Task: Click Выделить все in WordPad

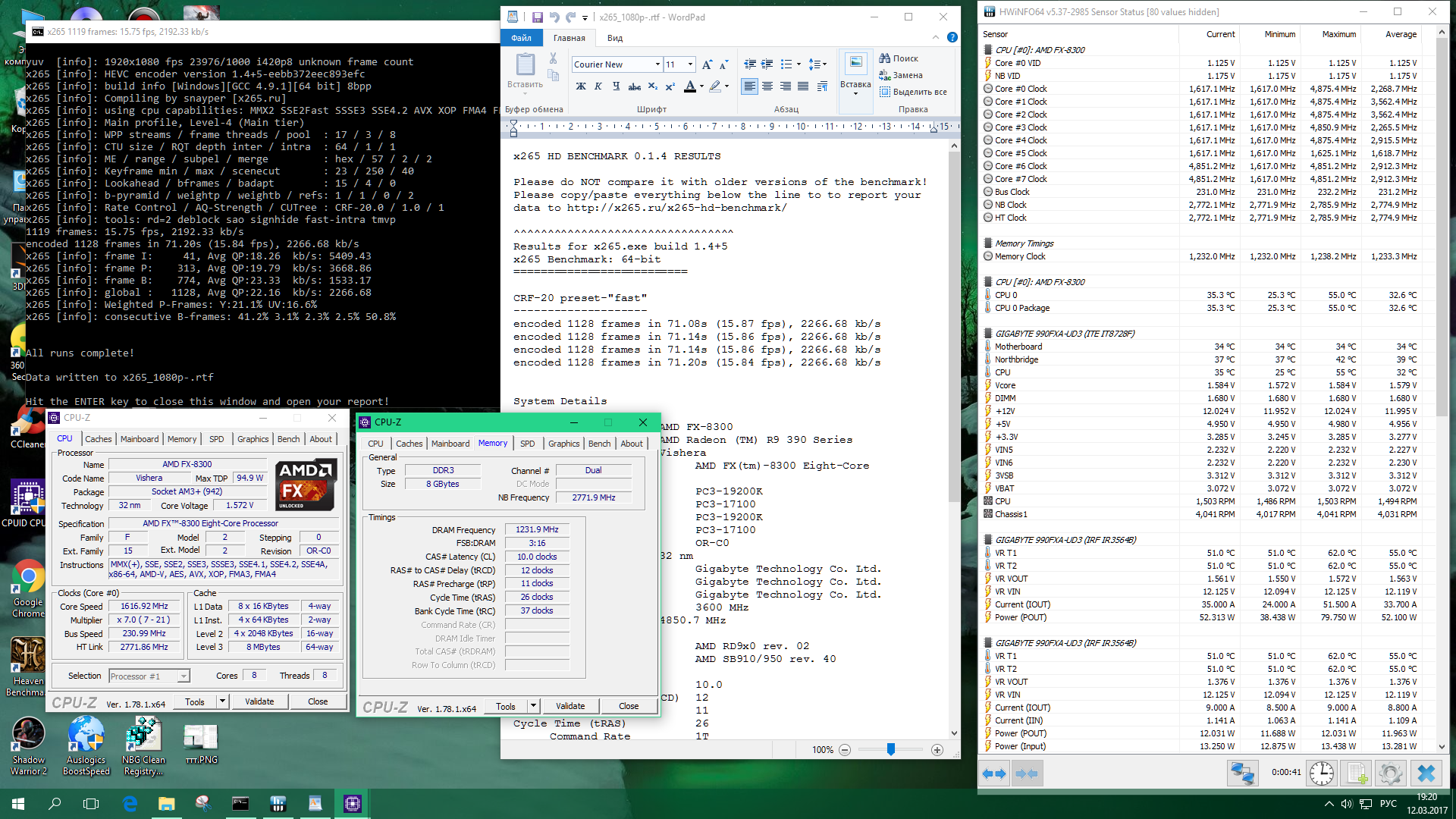Action: coord(913,92)
